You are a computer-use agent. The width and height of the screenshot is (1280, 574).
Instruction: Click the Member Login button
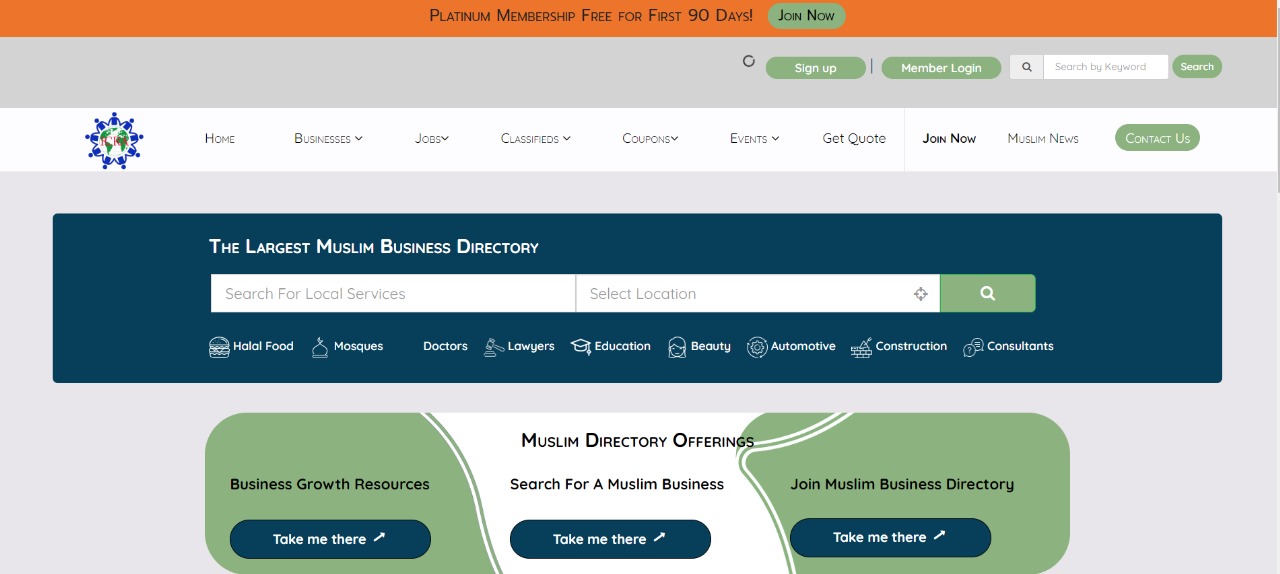coord(941,68)
